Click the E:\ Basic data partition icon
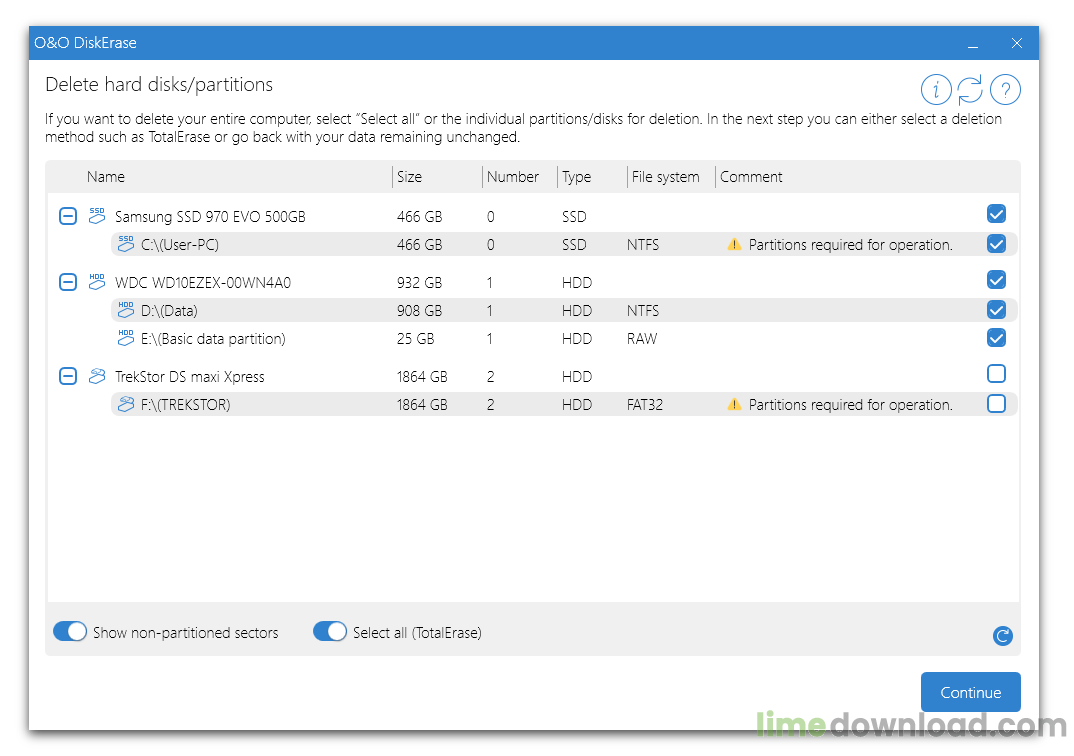The image size is (1074, 756). pos(125,338)
